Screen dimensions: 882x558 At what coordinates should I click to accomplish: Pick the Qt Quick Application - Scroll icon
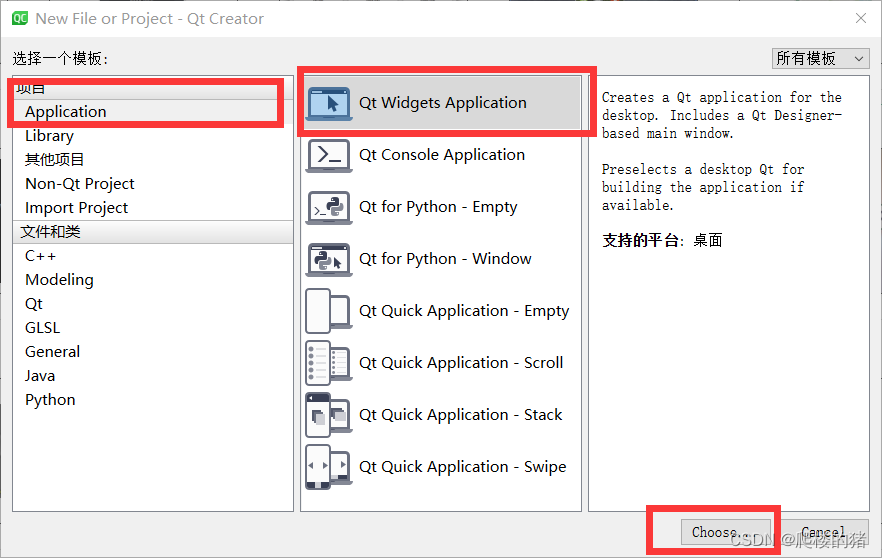tap(329, 363)
